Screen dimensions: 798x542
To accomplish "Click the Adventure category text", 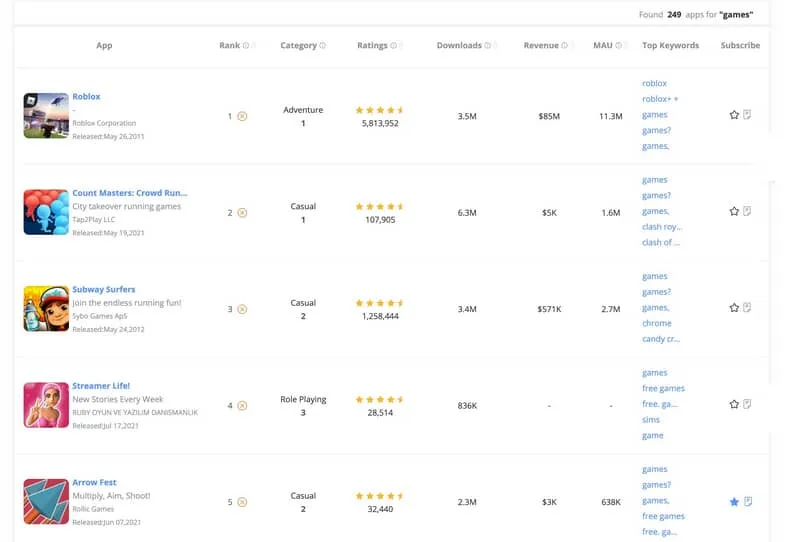I will click(303, 109).
